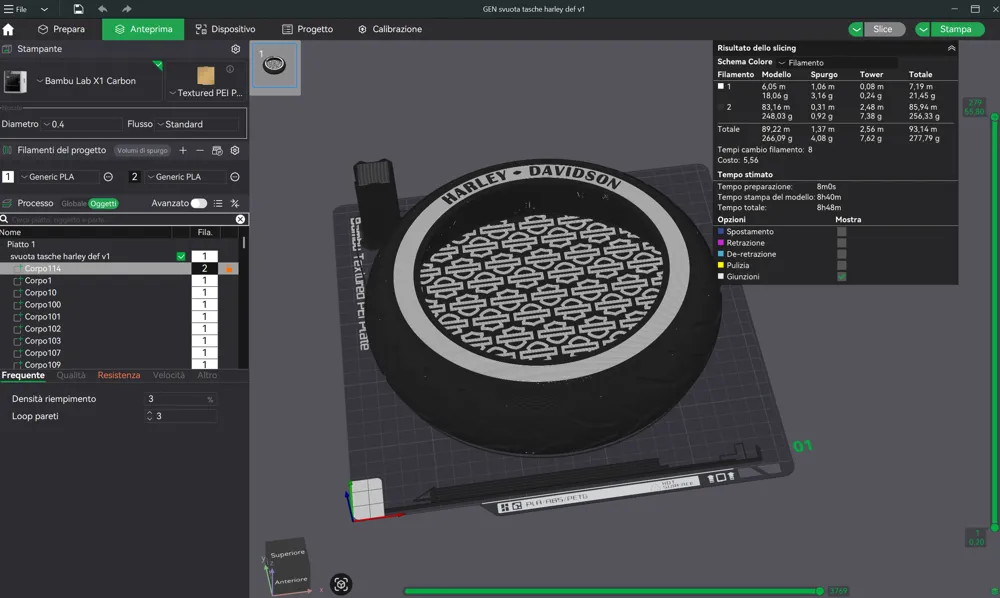Click the Anteriore face of the view cube
This screenshot has width=1000, height=598.
pos(291,580)
